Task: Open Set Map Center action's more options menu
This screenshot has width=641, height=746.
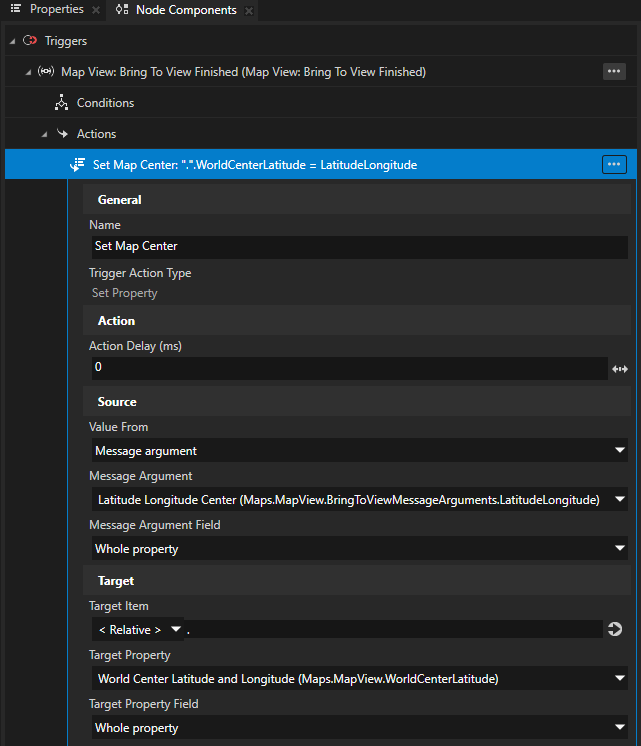Action: tap(614, 164)
